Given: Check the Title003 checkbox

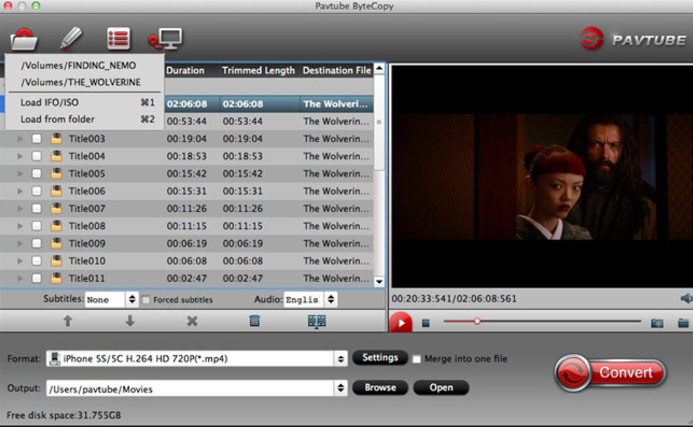Looking at the screenshot, I should coord(37,139).
